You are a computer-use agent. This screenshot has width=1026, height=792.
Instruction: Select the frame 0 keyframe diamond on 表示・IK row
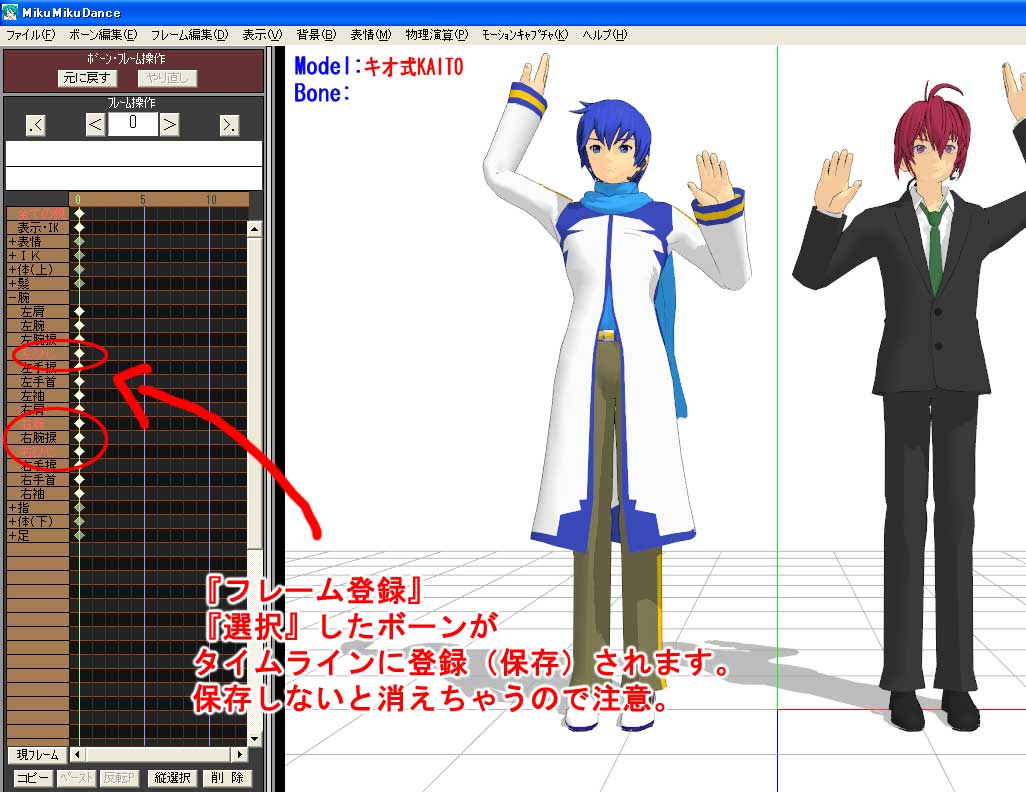click(79, 227)
